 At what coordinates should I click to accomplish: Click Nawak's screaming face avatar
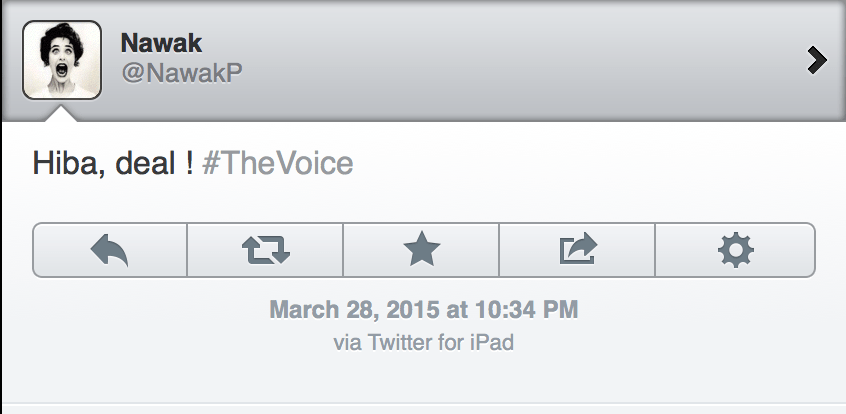[x=61, y=60]
